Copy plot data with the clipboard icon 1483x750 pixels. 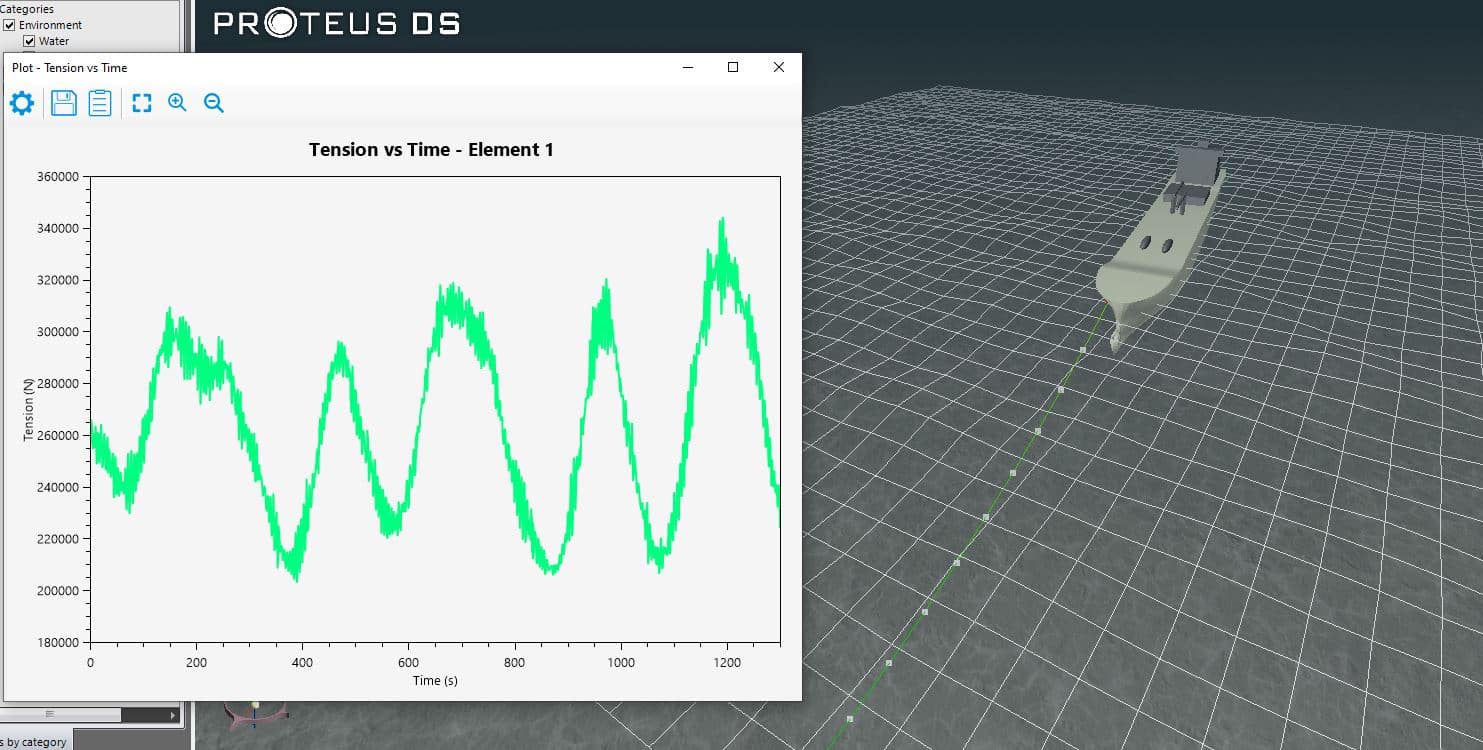pos(100,103)
